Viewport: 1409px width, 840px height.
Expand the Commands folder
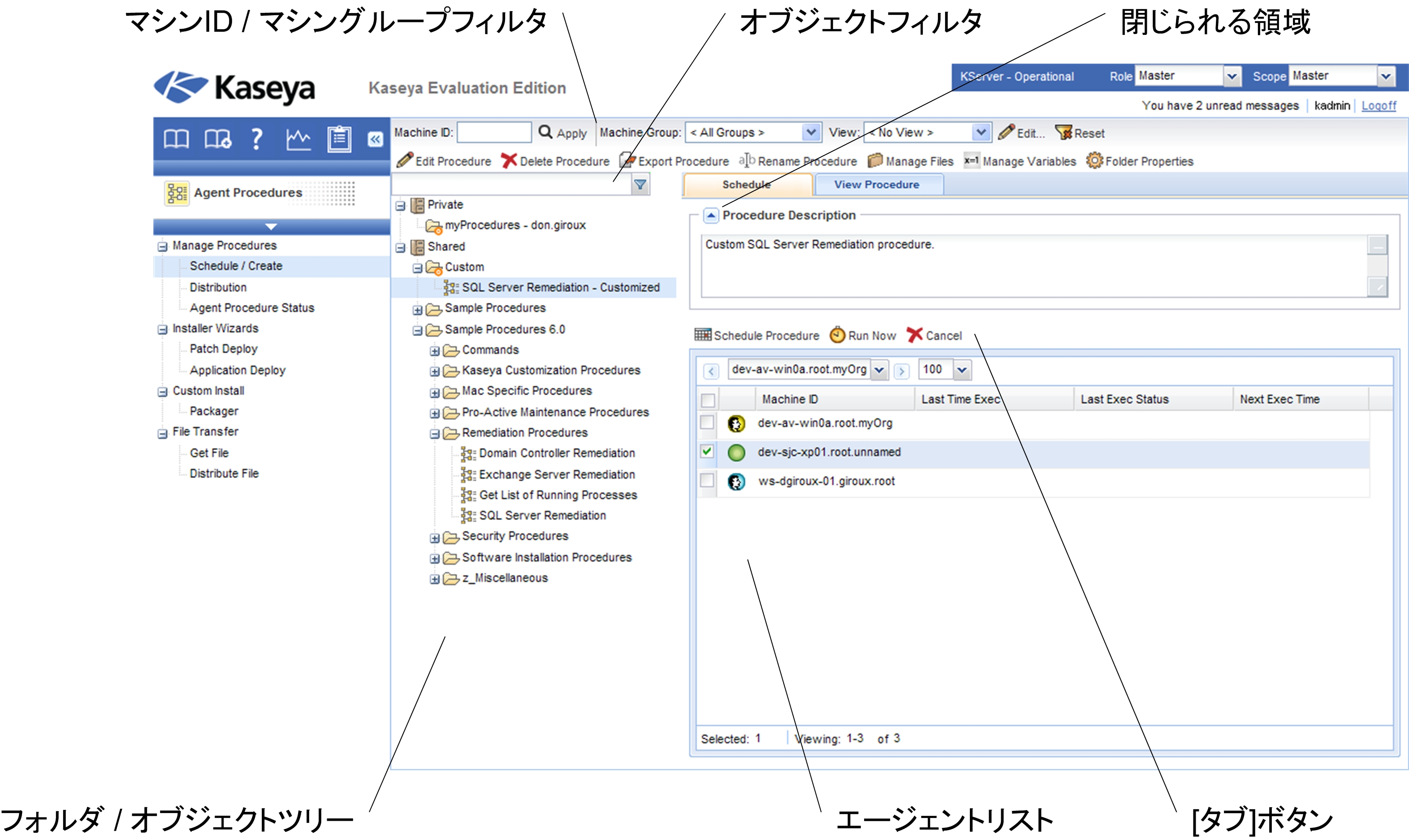(435, 352)
